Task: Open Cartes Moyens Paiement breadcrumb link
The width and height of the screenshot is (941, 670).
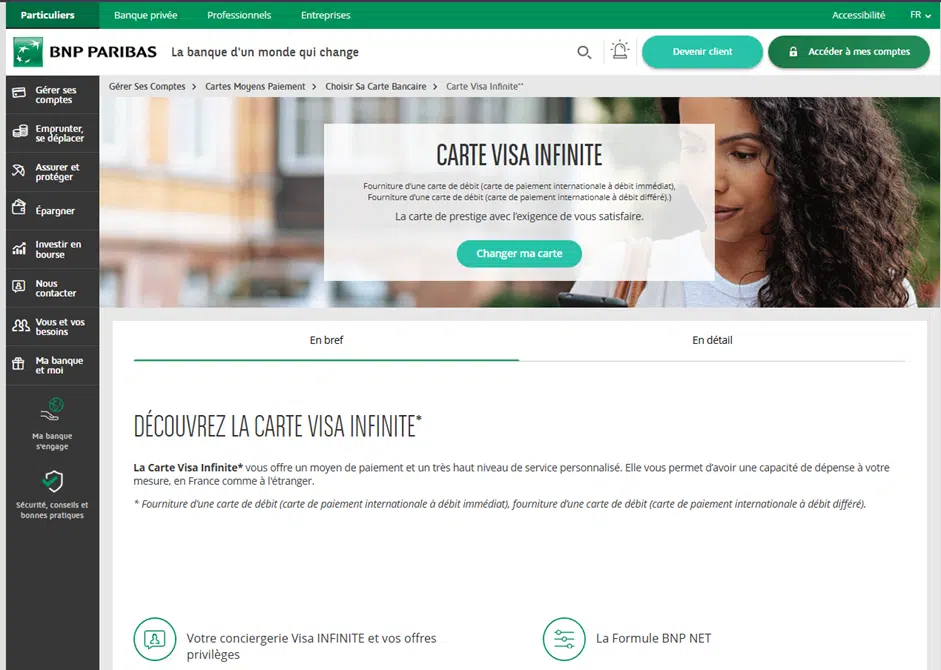Action: click(x=255, y=86)
